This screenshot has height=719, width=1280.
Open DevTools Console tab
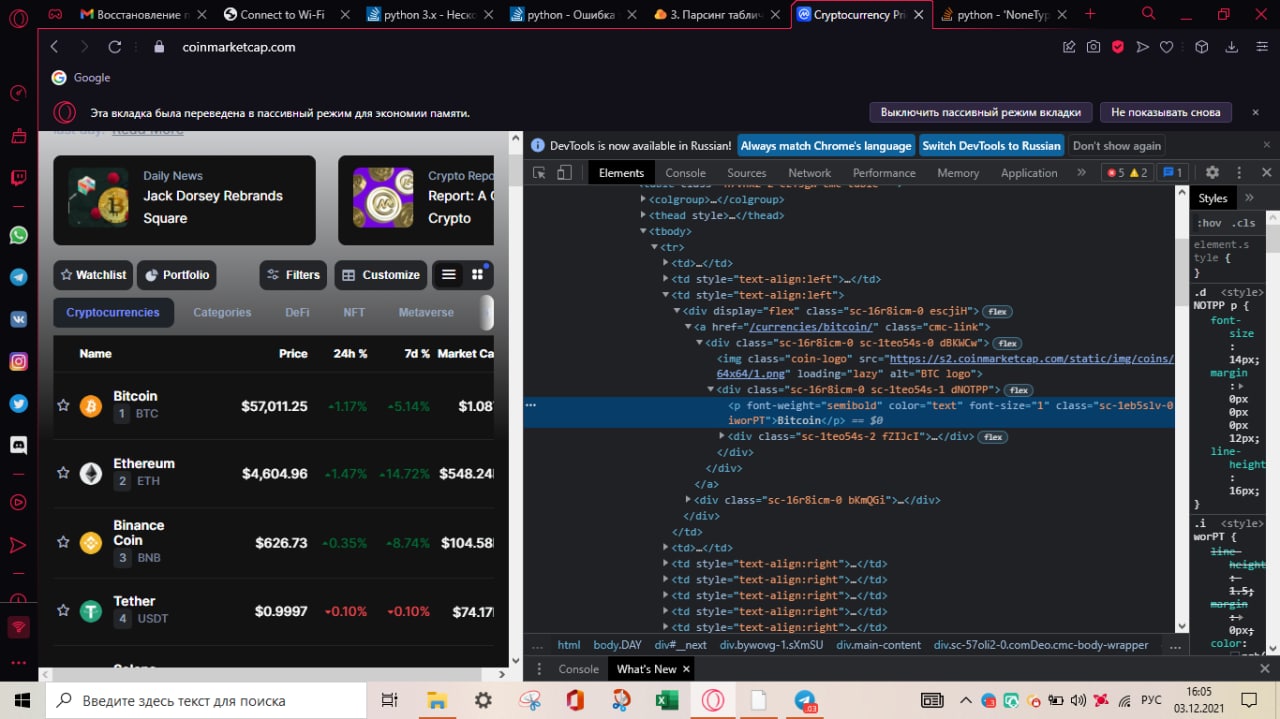tap(685, 173)
